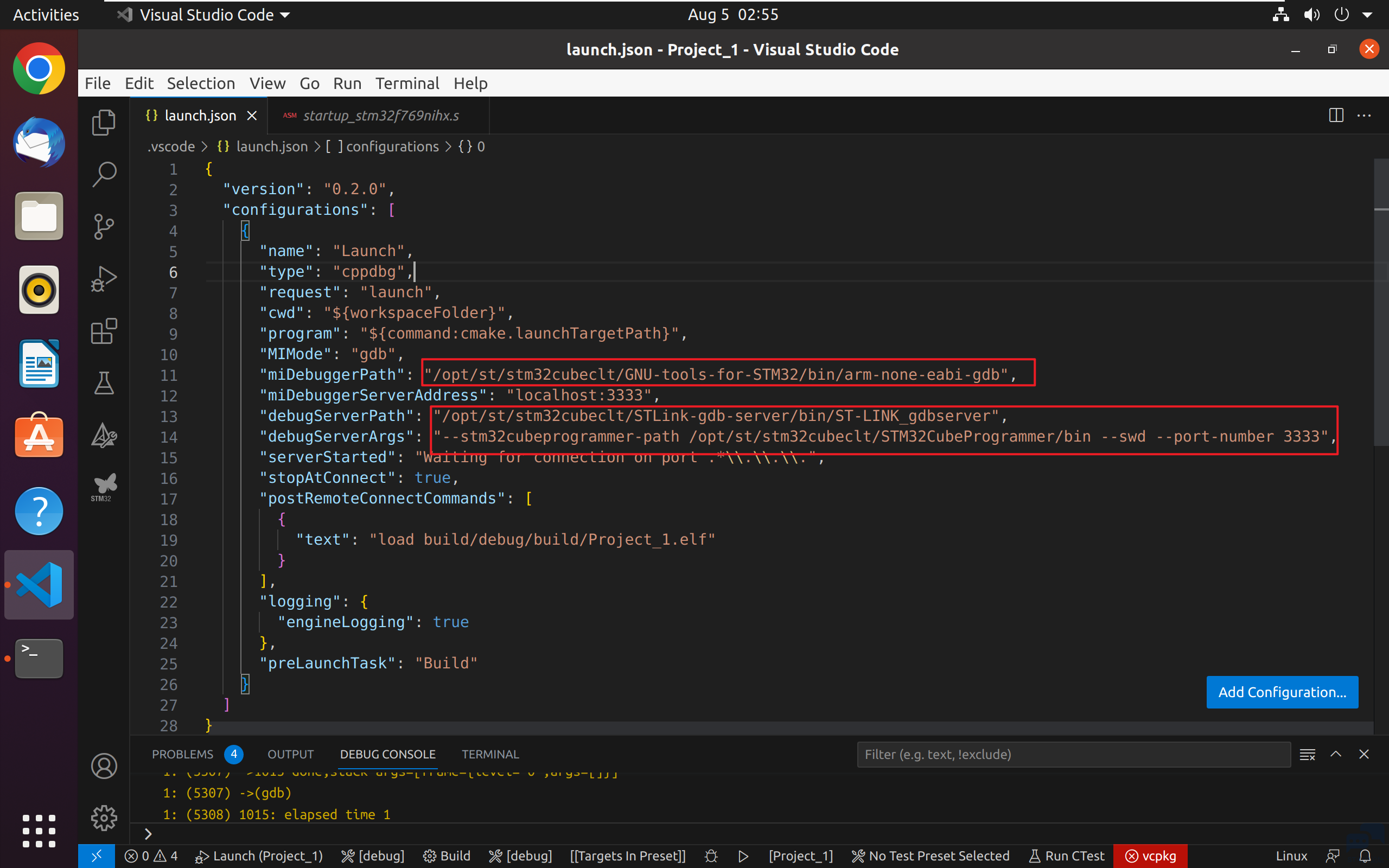Launch Google Chrome from the dock
Viewport: 1389px width, 868px height.
point(39,68)
